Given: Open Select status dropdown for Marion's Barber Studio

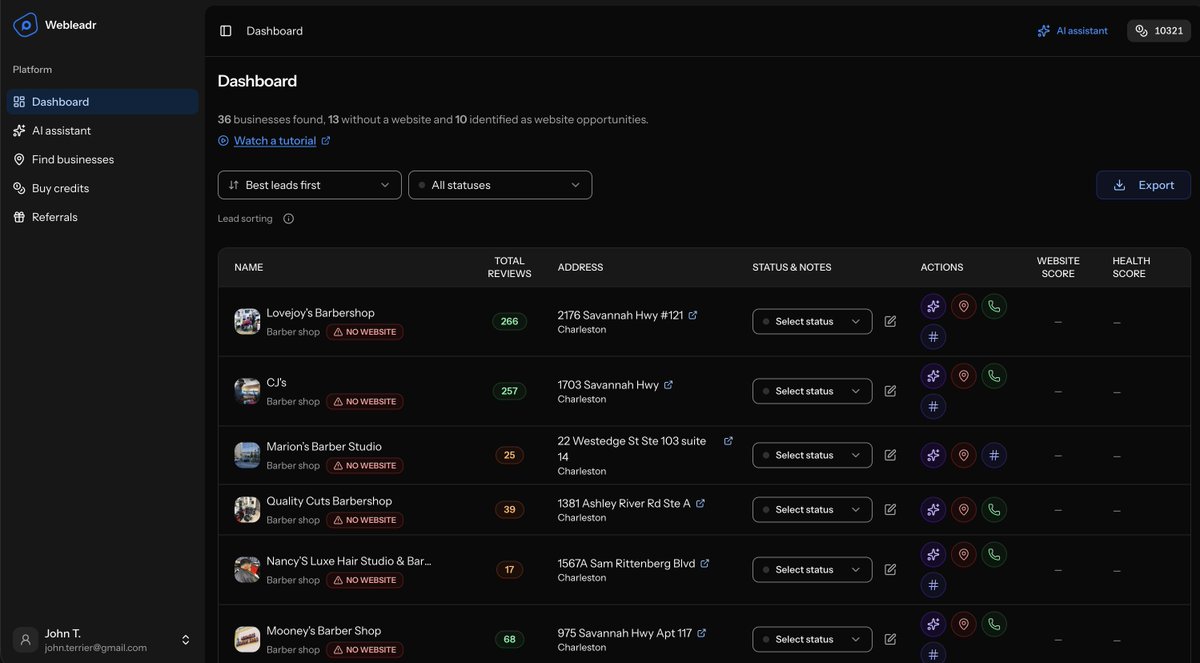Looking at the screenshot, I should coord(812,456).
